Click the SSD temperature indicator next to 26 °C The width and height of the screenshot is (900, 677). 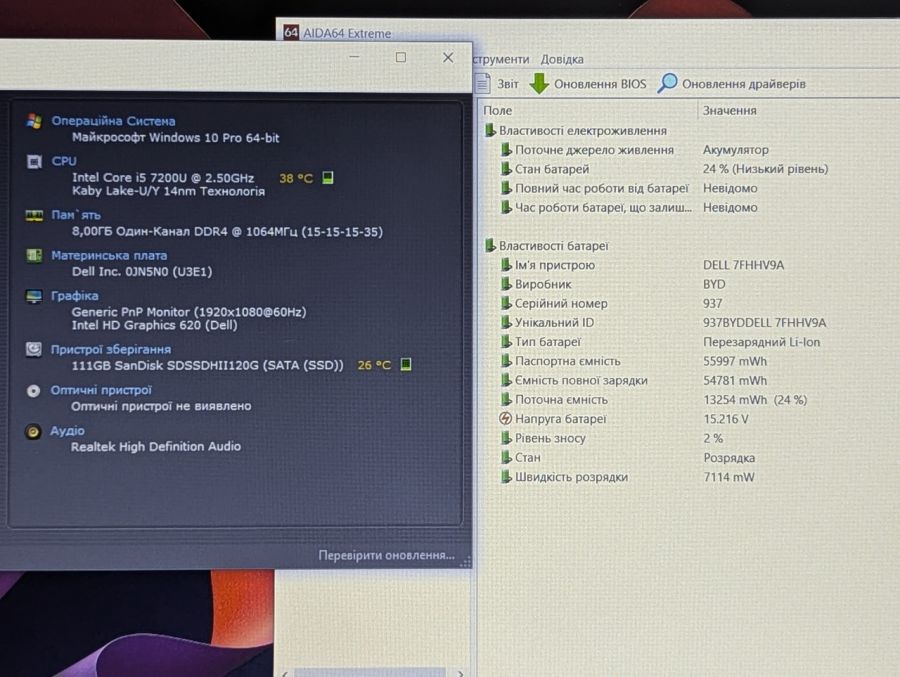coord(406,364)
